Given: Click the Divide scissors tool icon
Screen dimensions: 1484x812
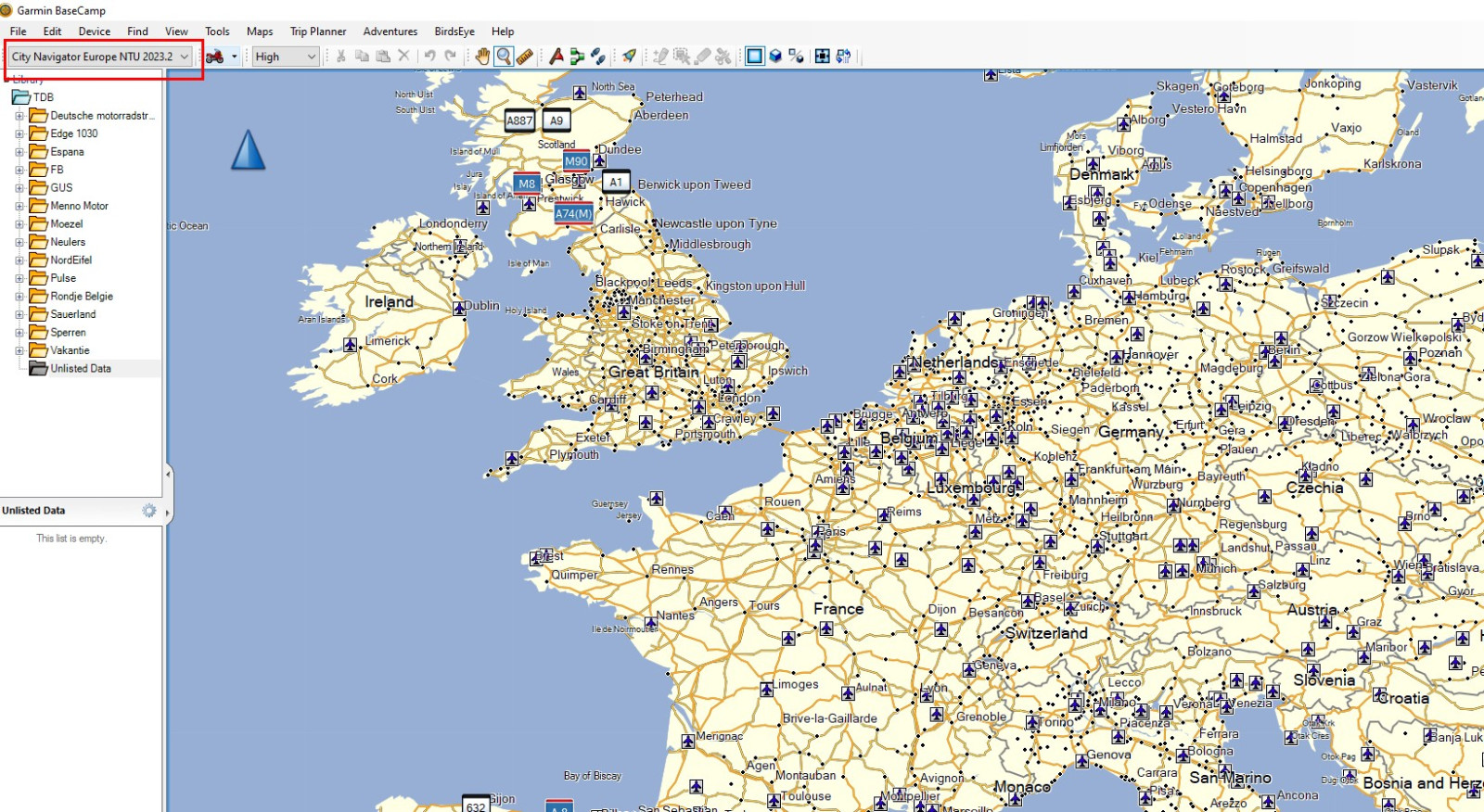Looking at the screenshot, I should click(723, 57).
